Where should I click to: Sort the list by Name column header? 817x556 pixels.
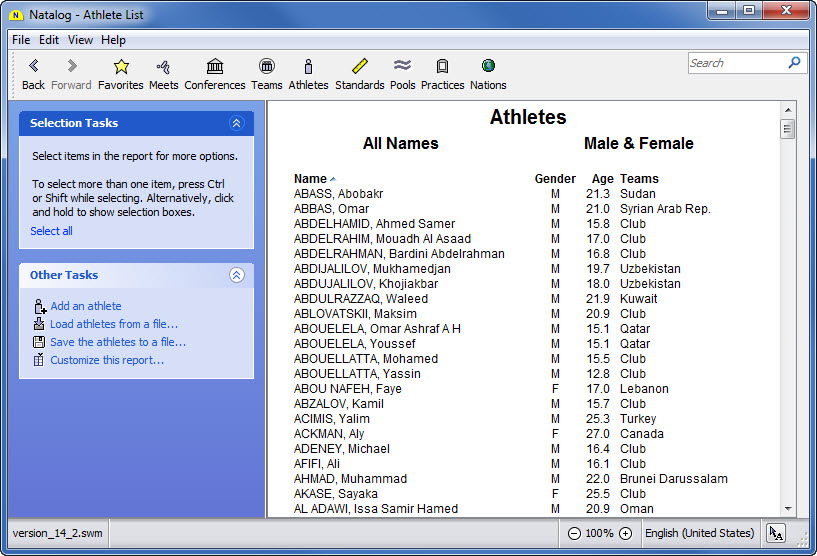pyautogui.click(x=311, y=179)
